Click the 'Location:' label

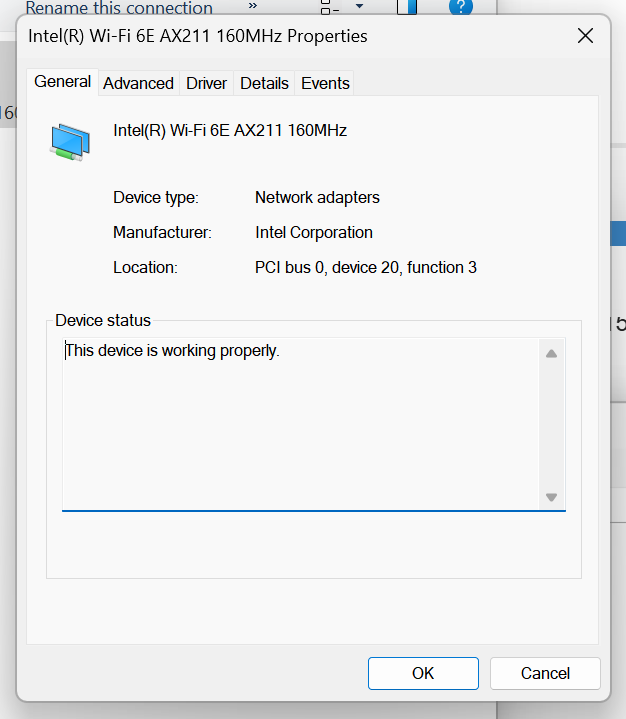tap(145, 267)
